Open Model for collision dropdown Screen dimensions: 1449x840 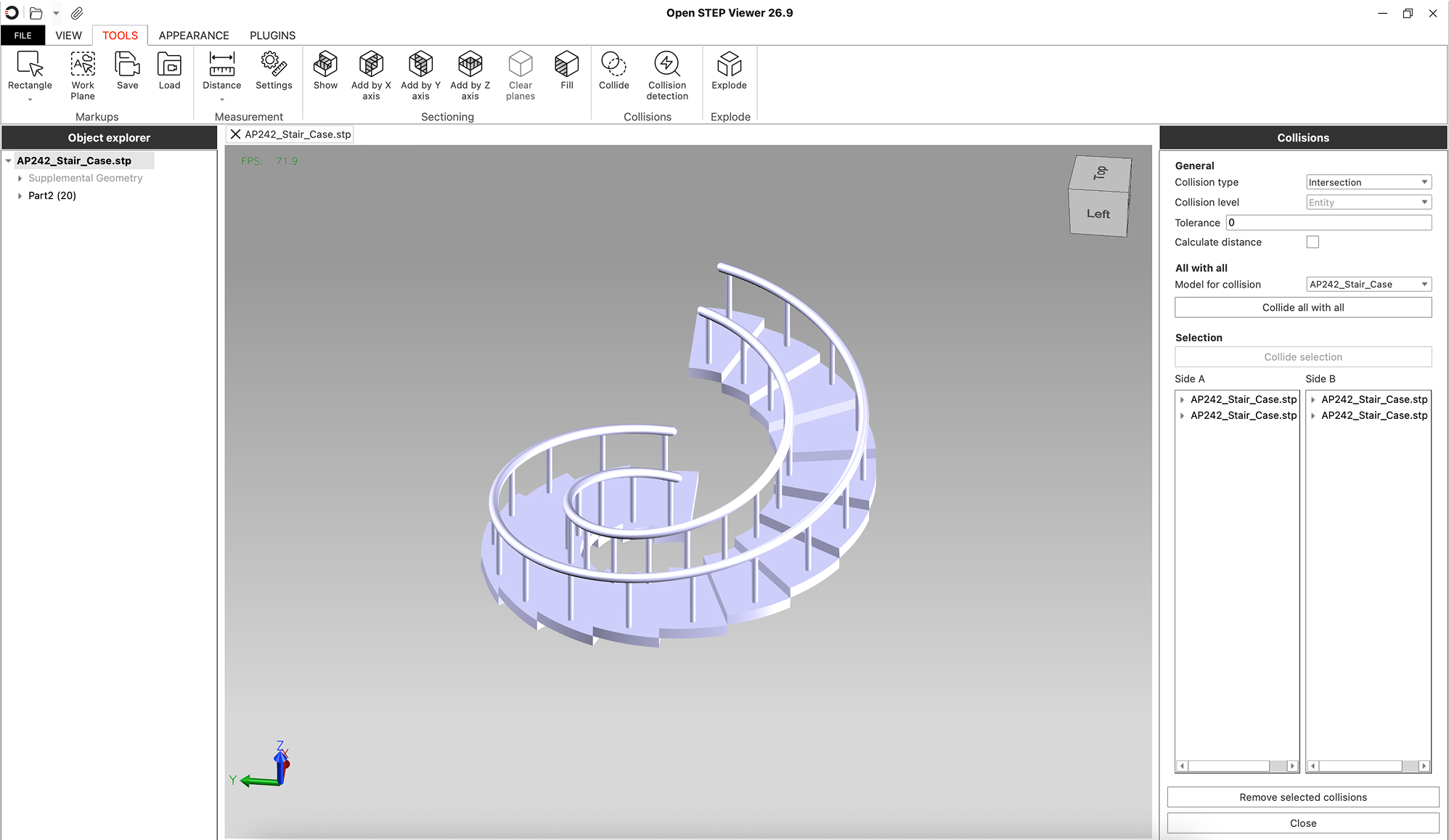(x=1368, y=285)
